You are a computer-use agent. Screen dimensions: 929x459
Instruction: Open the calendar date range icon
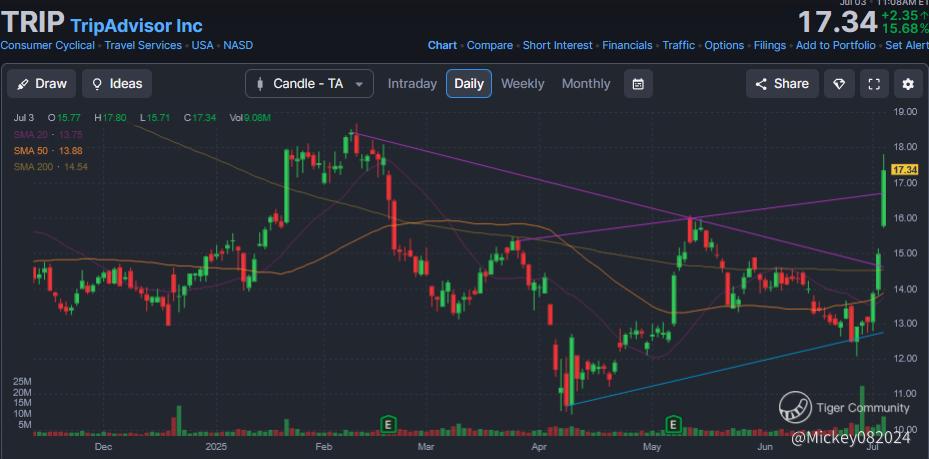pos(638,84)
